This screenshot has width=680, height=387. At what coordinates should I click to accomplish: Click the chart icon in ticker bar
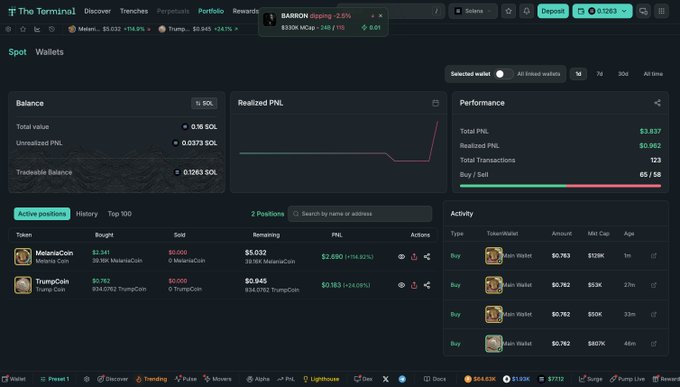[x=37, y=29]
